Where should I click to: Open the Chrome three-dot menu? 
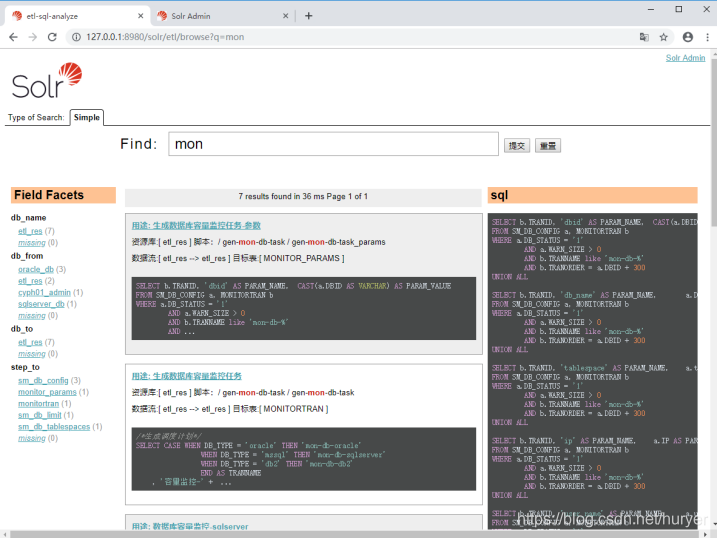tap(707, 37)
